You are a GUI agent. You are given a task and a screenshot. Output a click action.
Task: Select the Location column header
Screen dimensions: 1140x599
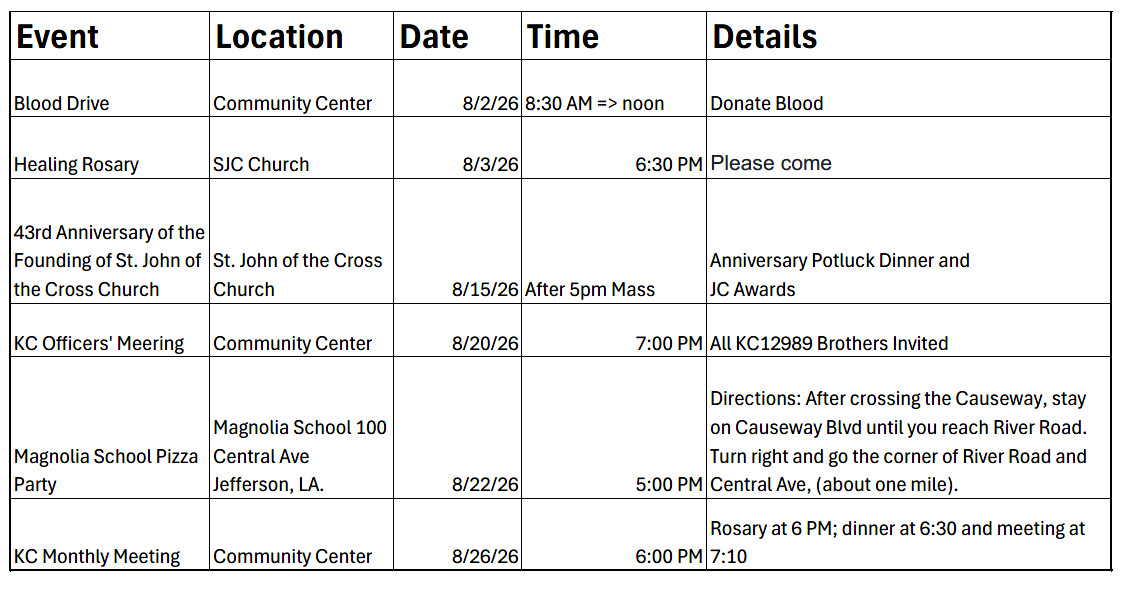301,36
